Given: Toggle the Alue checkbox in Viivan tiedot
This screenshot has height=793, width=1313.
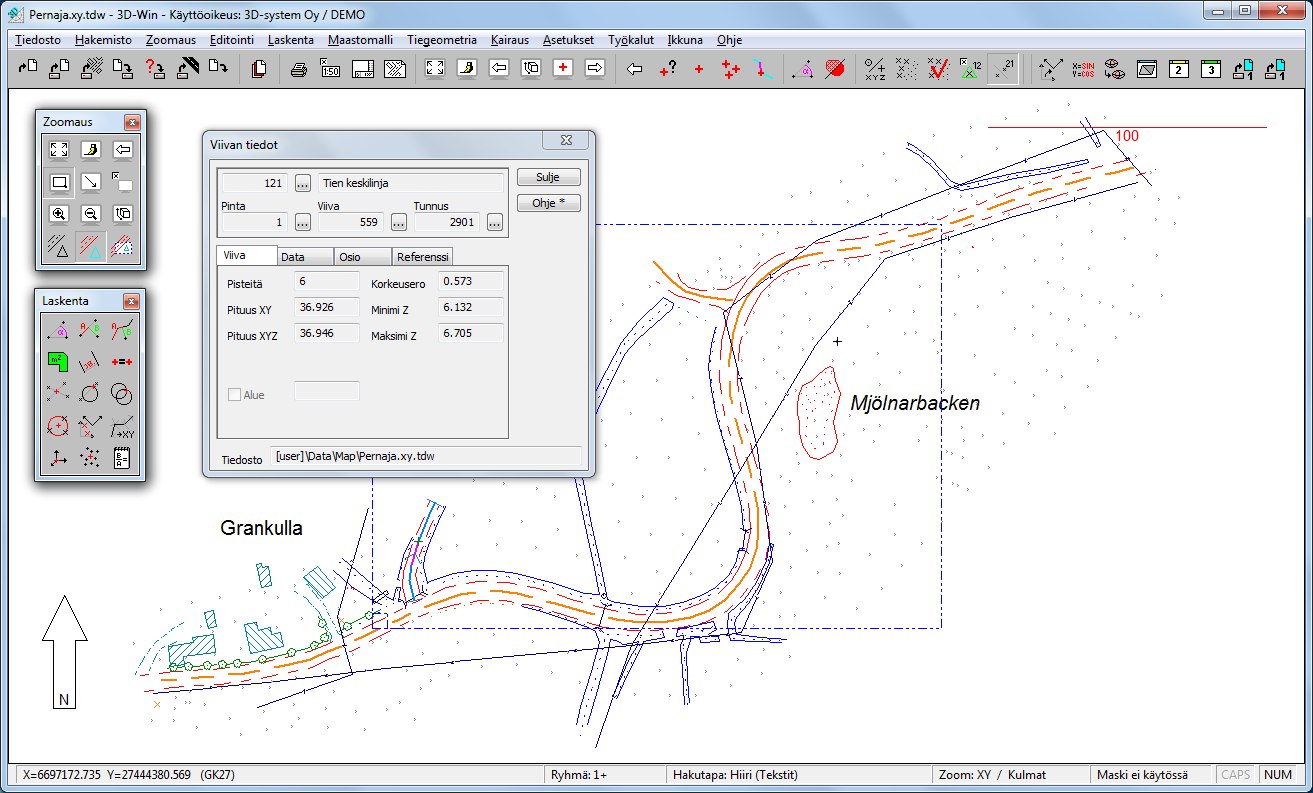Looking at the screenshot, I should pyautogui.click(x=235, y=395).
